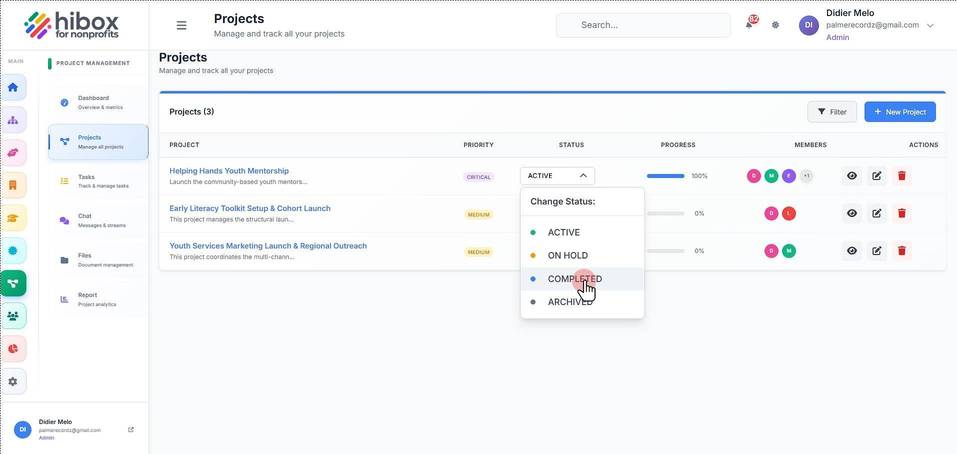Click the Early Literacy Toolkit progress bar
Viewport: 957px width, 454px height.
[x=665, y=214]
